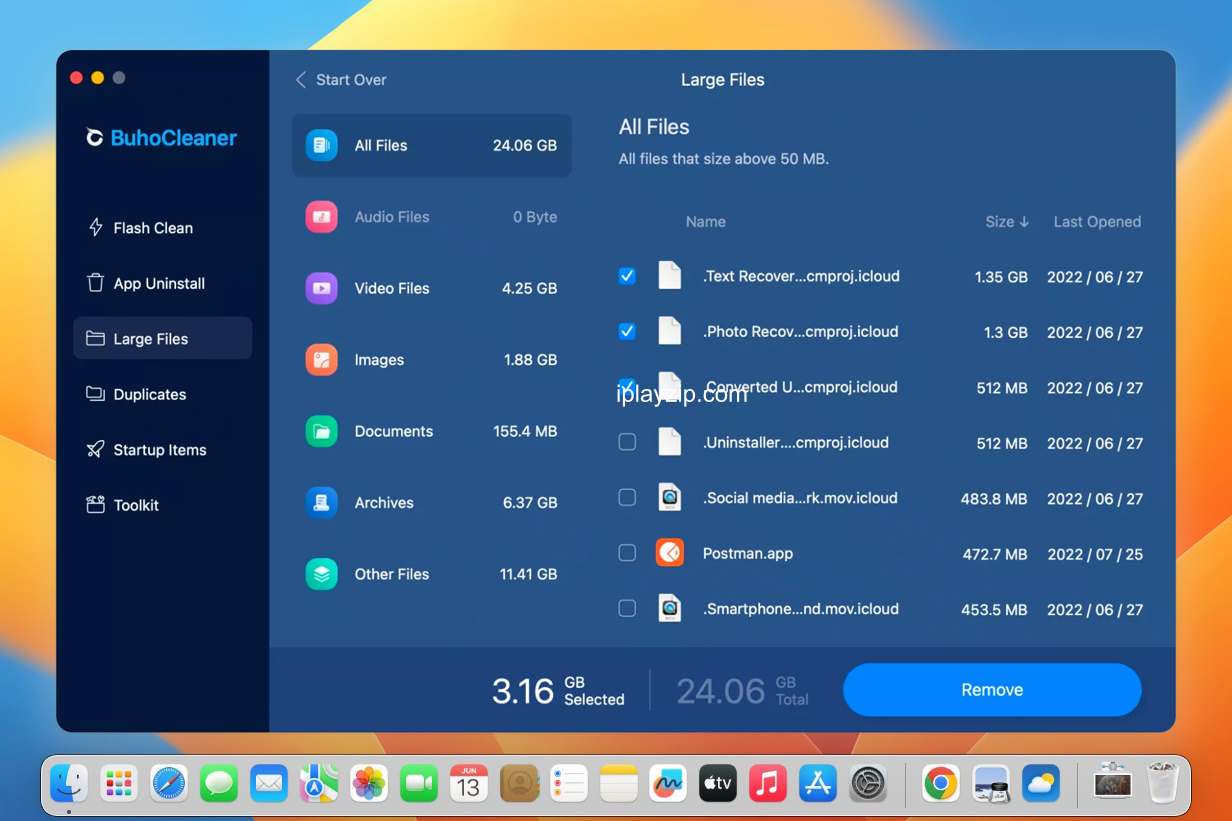Uncheck the .Text Recover file checkbox
The image size is (1232, 821).
pos(627,276)
